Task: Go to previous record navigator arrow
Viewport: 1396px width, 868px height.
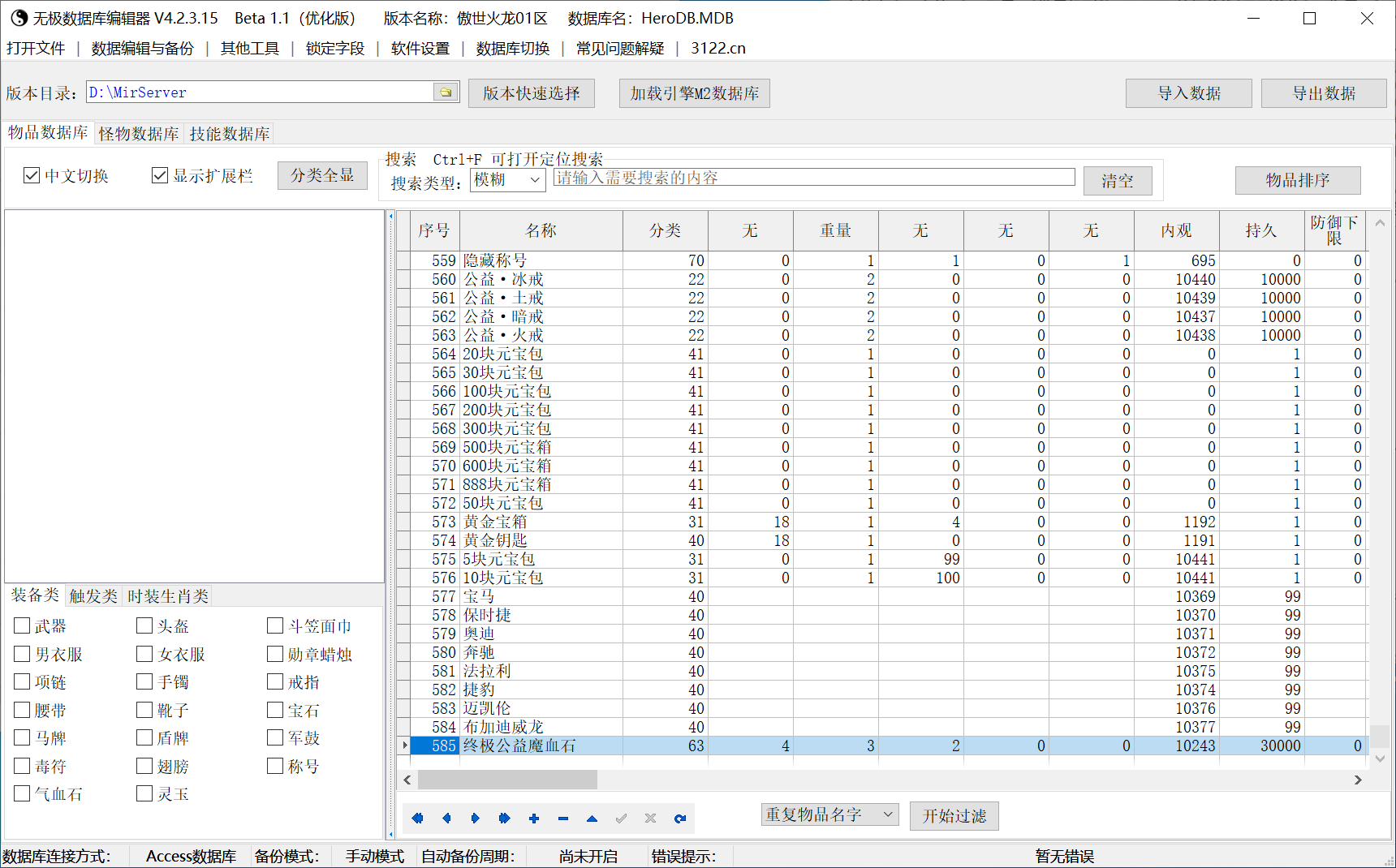Action: 446,819
